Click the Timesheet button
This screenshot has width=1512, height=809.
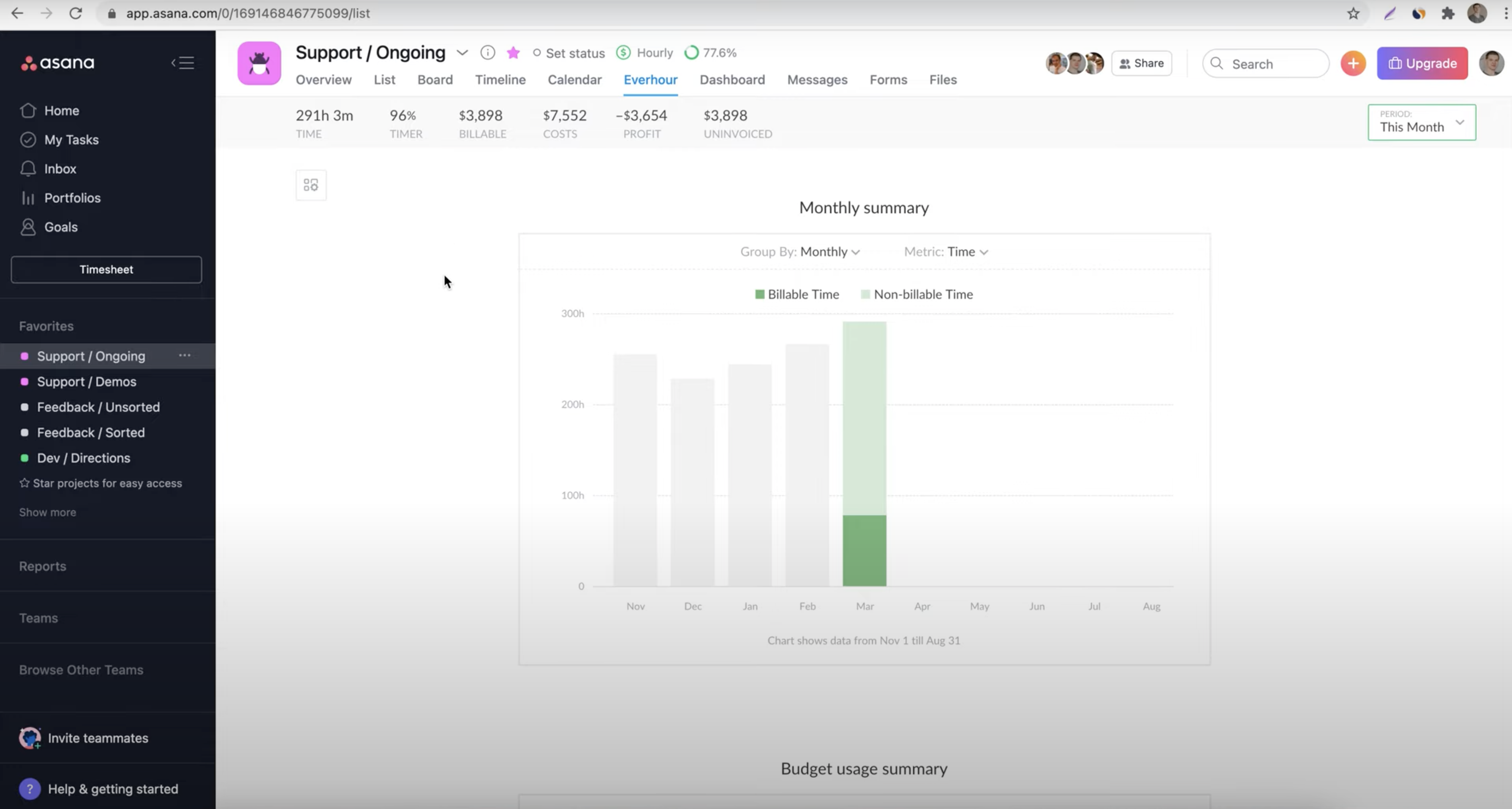[x=106, y=269]
